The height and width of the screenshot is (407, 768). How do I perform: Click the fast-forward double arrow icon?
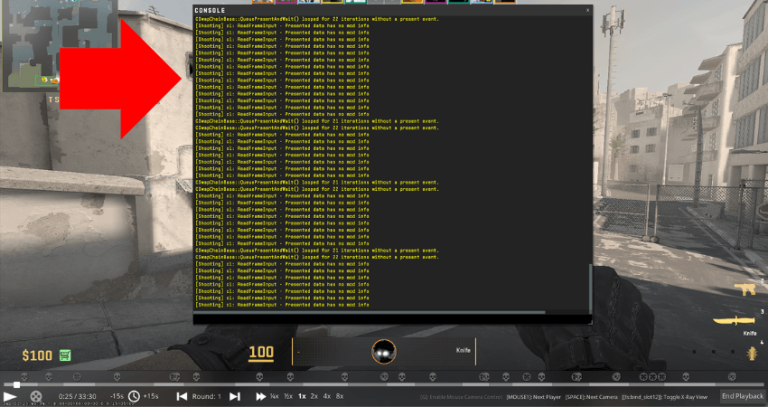[x=261, y=396]
